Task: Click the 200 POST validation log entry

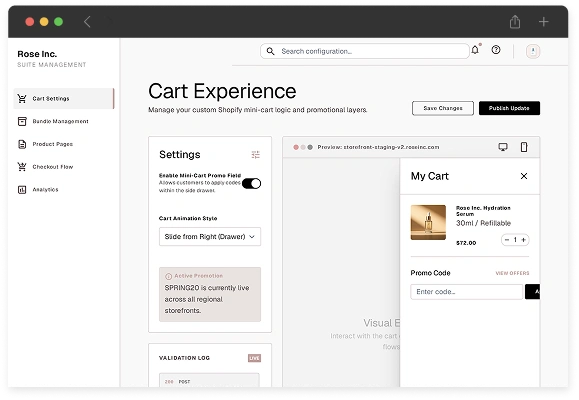Action: point(209,380)
